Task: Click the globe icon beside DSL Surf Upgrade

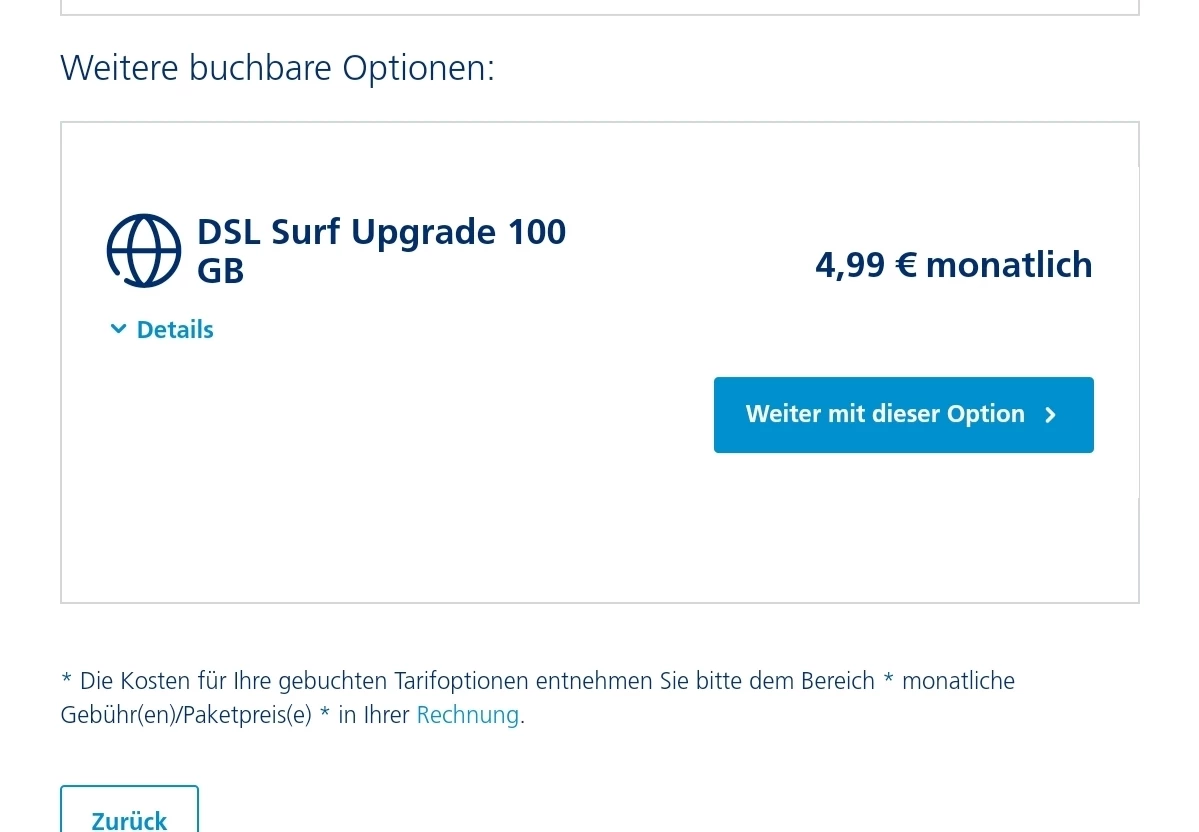Action: [144, 250]
